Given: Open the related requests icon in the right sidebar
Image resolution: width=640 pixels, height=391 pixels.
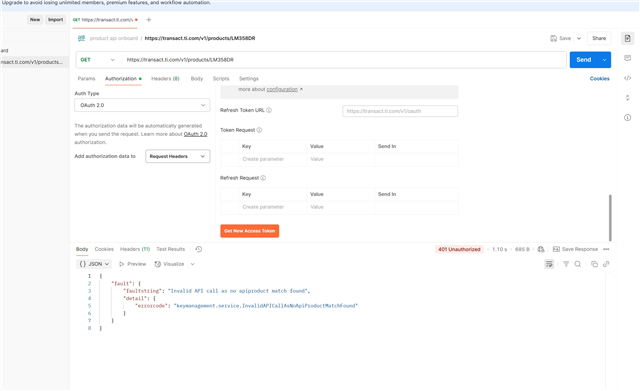Looking at the screenshot, I should point(627,98).
